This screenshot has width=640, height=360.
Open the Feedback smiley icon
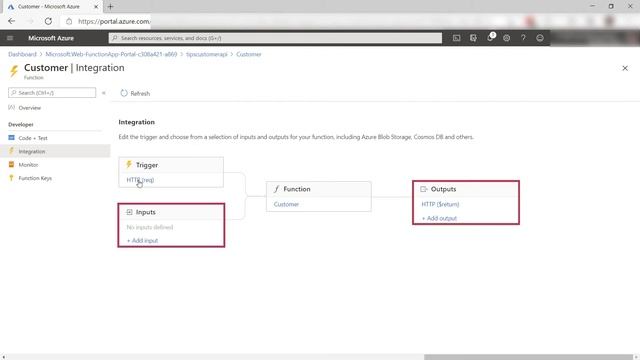tap(540, 38)
